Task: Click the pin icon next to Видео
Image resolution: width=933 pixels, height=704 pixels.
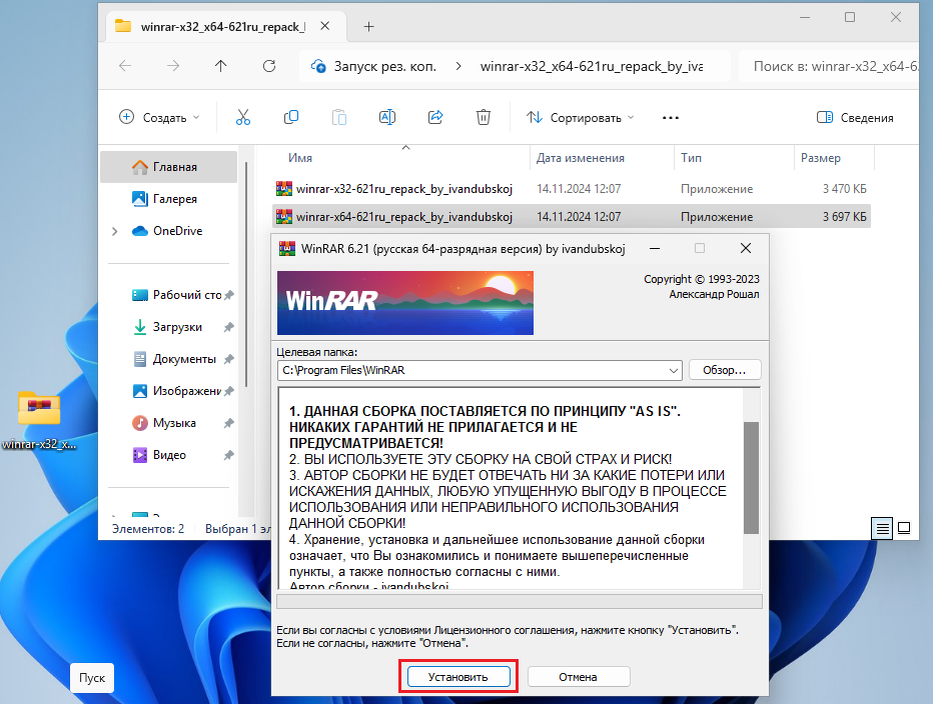Action: click(x=229, y=455)
